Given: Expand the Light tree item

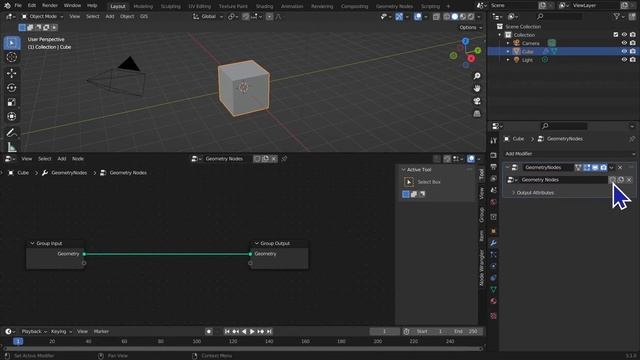Looking at the screenshot, I should pyautogui.click(x=508, y=60).
